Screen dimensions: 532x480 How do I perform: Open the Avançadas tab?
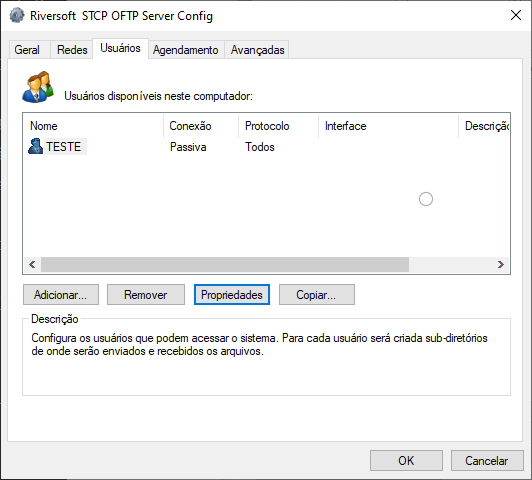258,50
